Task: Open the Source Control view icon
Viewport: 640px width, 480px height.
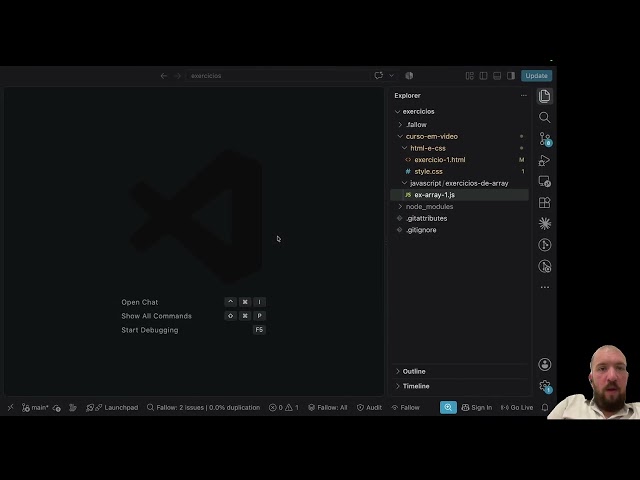Action: click(544, 139)
